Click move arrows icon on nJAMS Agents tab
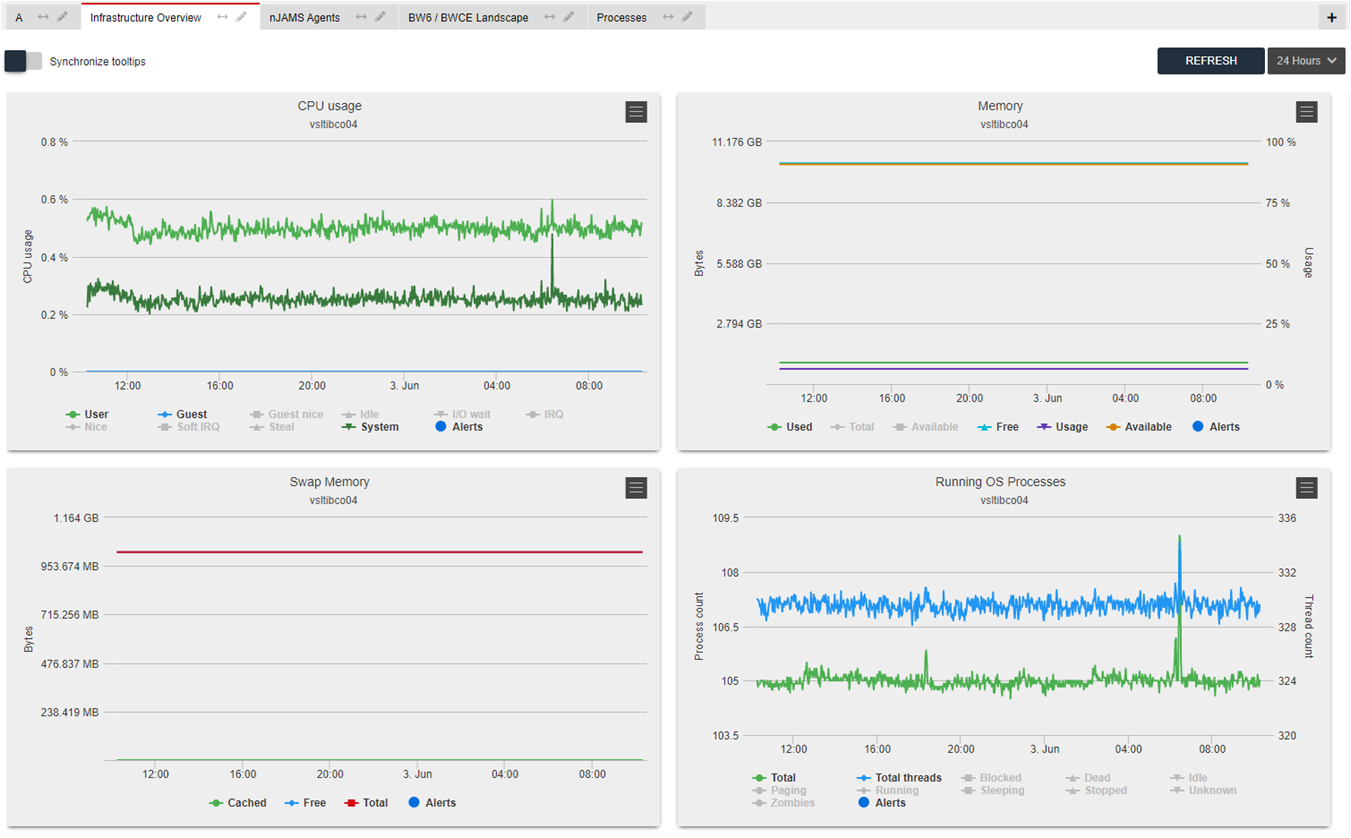Viewport: 1351px width, 838px height. (x=361, y=17)
